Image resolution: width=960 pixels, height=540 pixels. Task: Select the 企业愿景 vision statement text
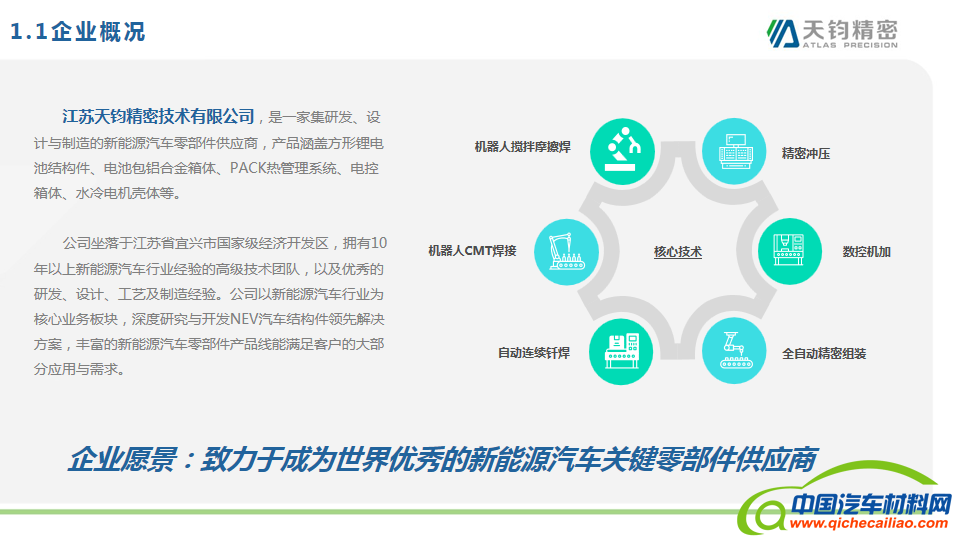pos(442,460)
